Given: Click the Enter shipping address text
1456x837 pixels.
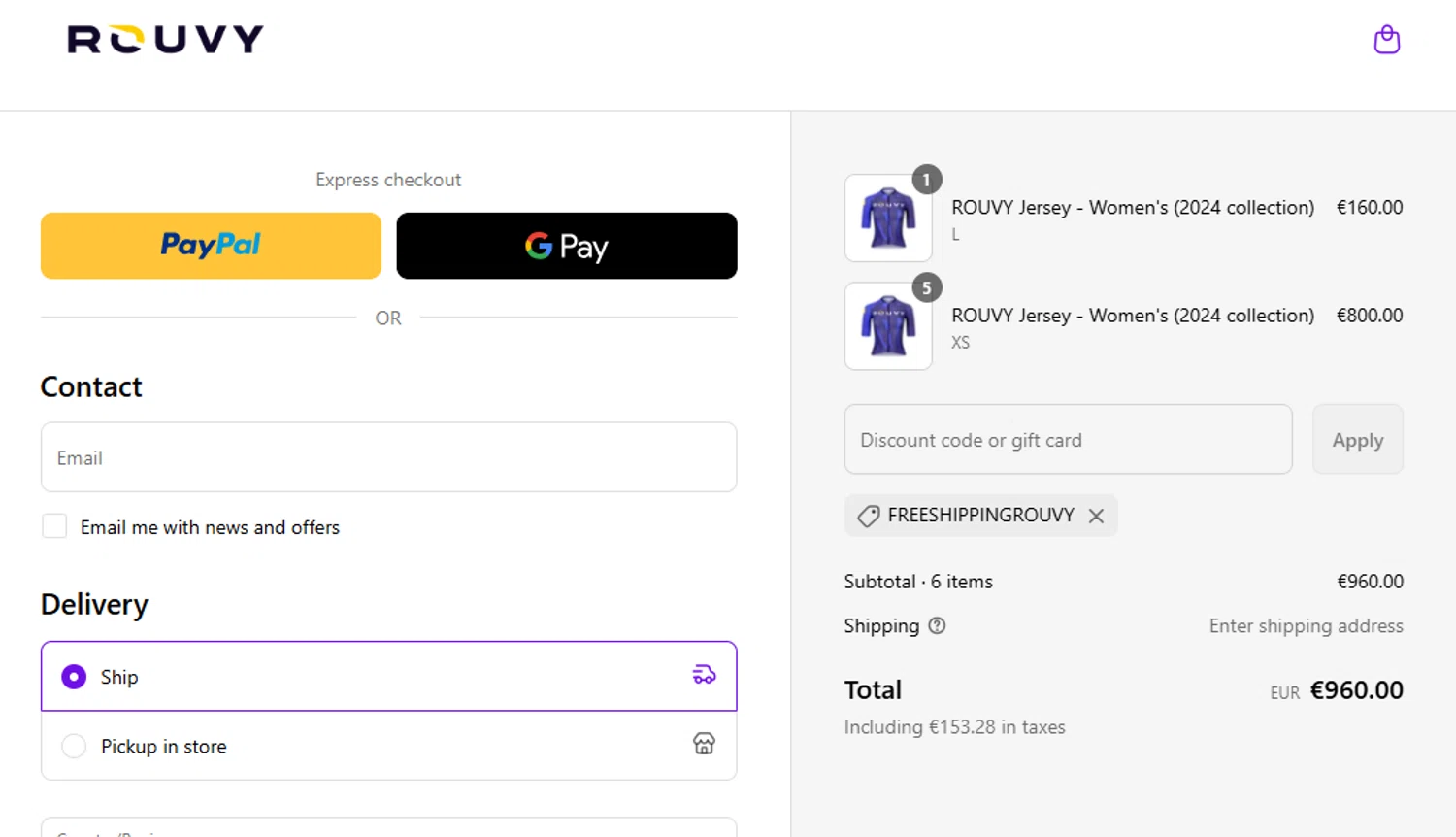Looking at the screenshot, I should [1306, 625].
